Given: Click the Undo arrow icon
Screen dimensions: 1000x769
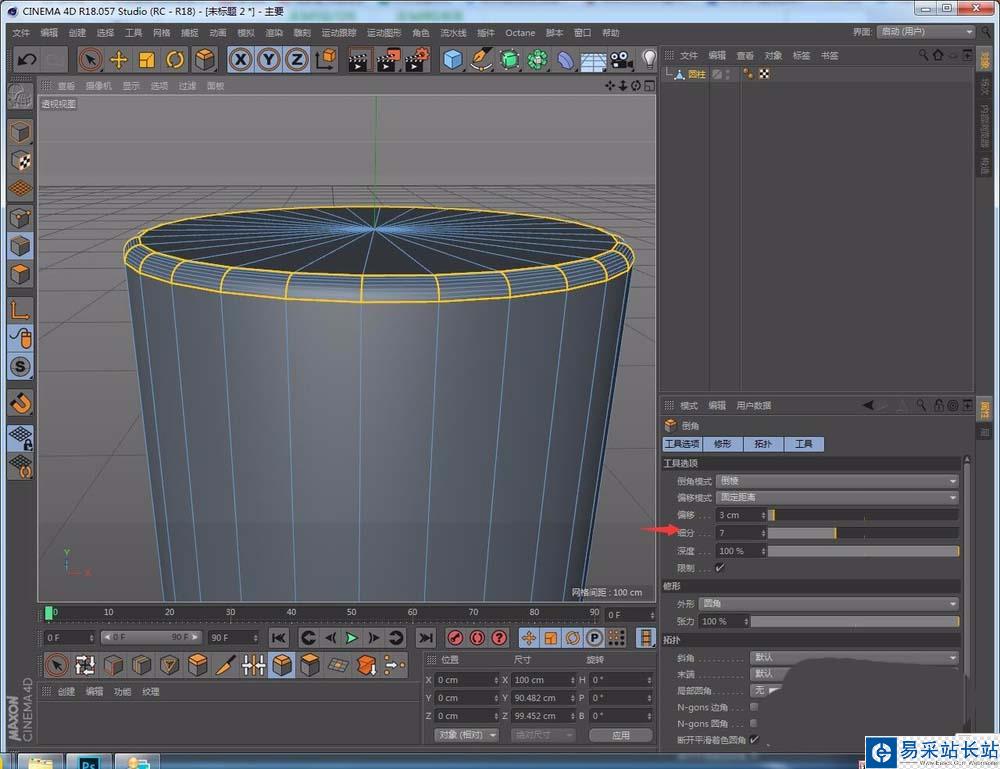Looking at the screenshot, I should pos(27,59).
